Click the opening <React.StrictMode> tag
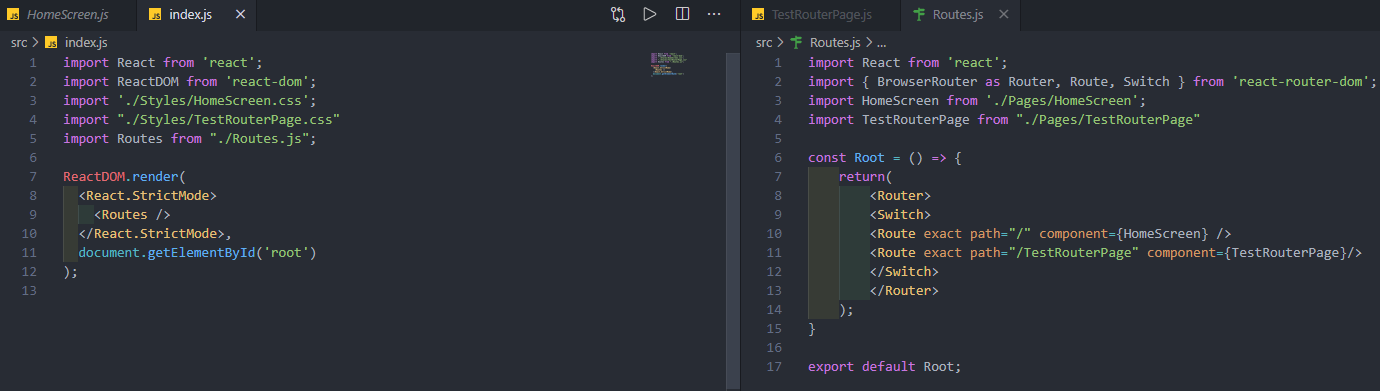This screenshot has width=1380, height=391. point(148,195)
